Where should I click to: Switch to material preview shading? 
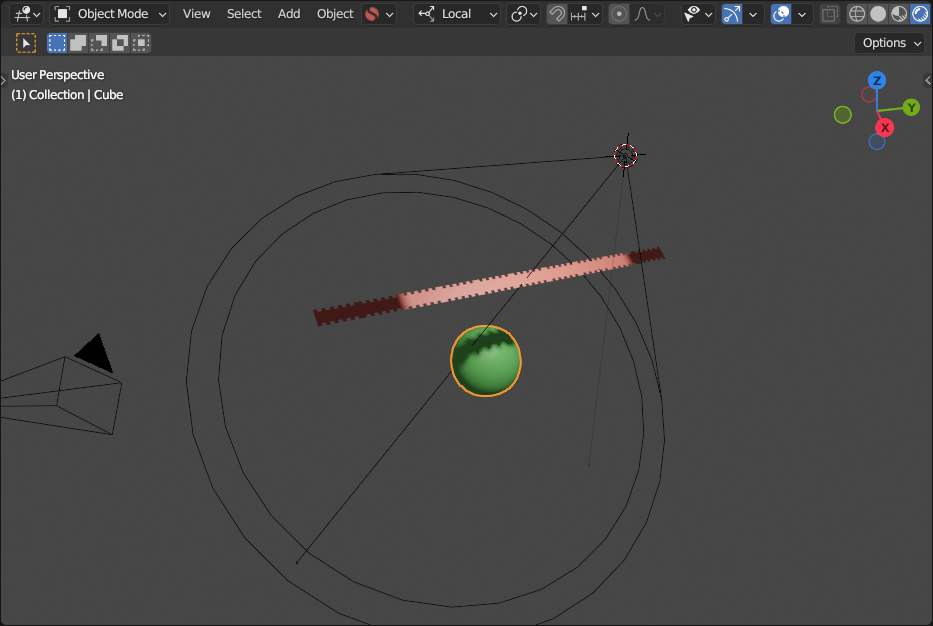(x=899, y=14)
